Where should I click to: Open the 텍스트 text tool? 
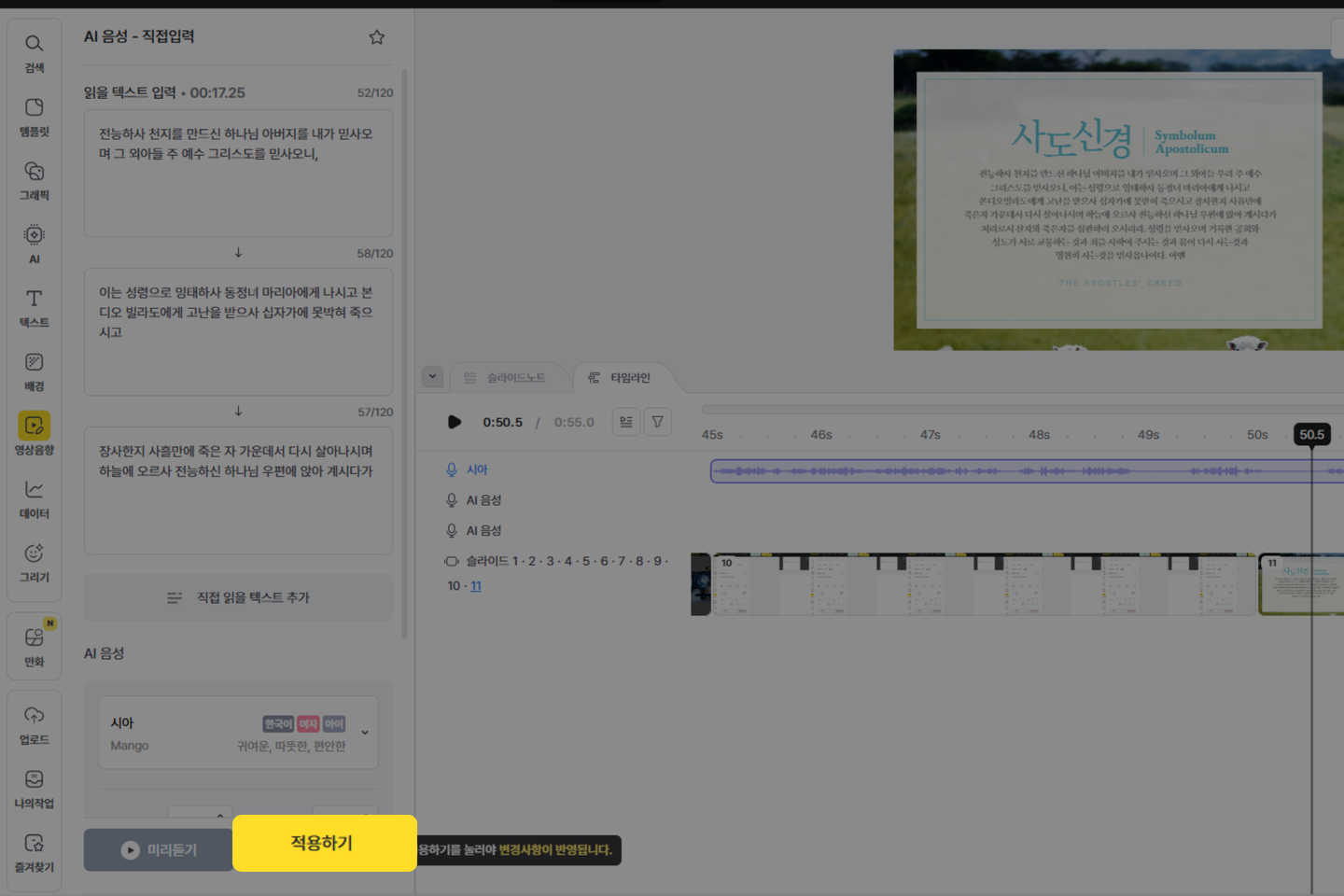35,308
